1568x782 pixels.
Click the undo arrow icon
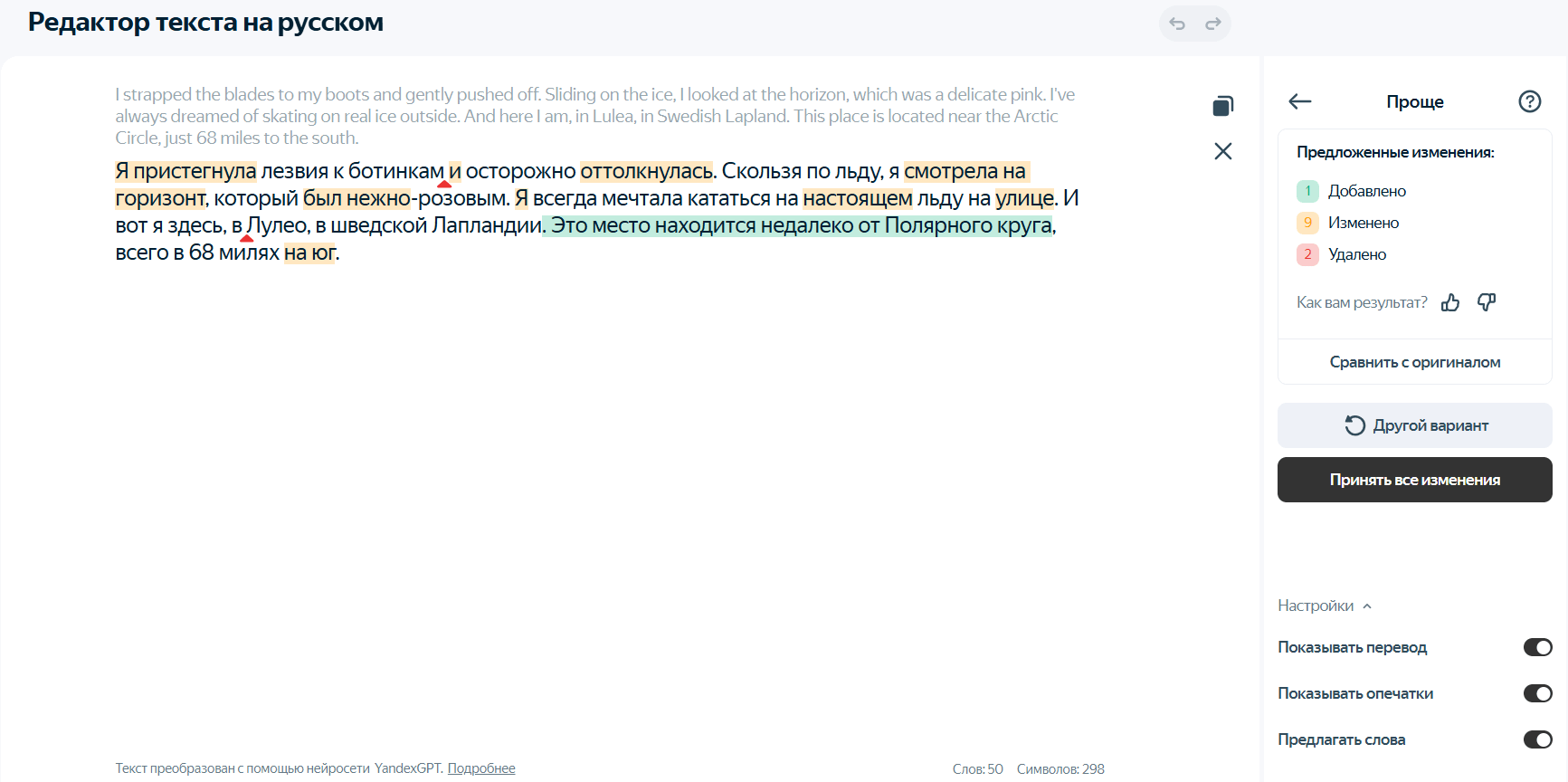pos(1177,24)
